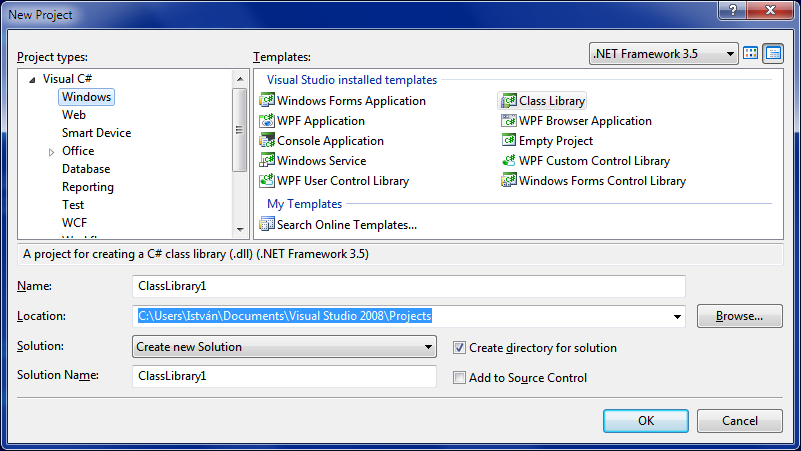Select the Reporting project type

click(88, 187)
